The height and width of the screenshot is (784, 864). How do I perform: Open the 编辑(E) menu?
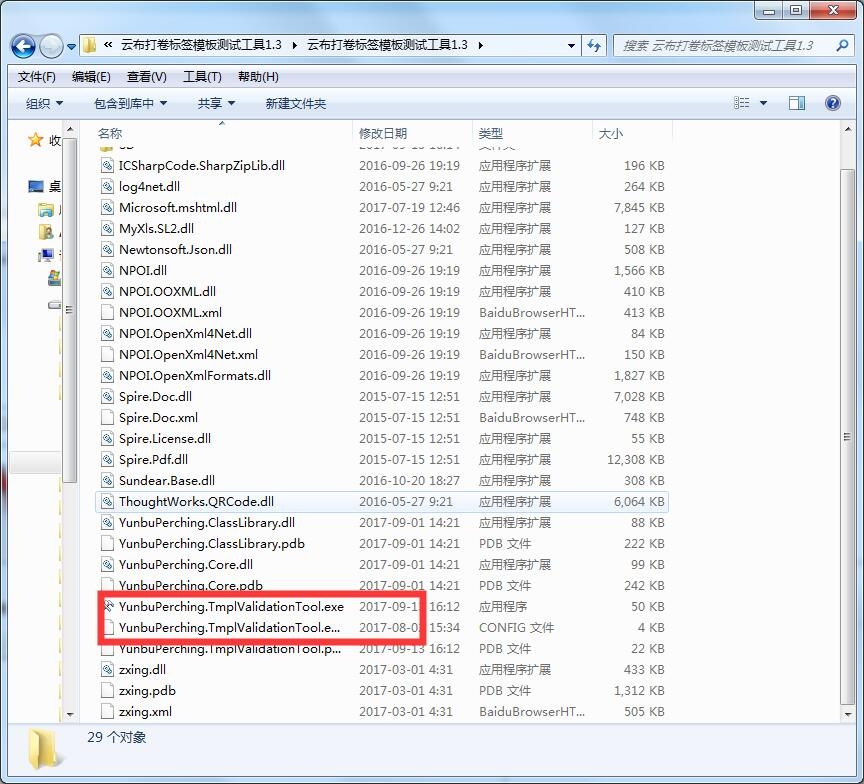91,77
